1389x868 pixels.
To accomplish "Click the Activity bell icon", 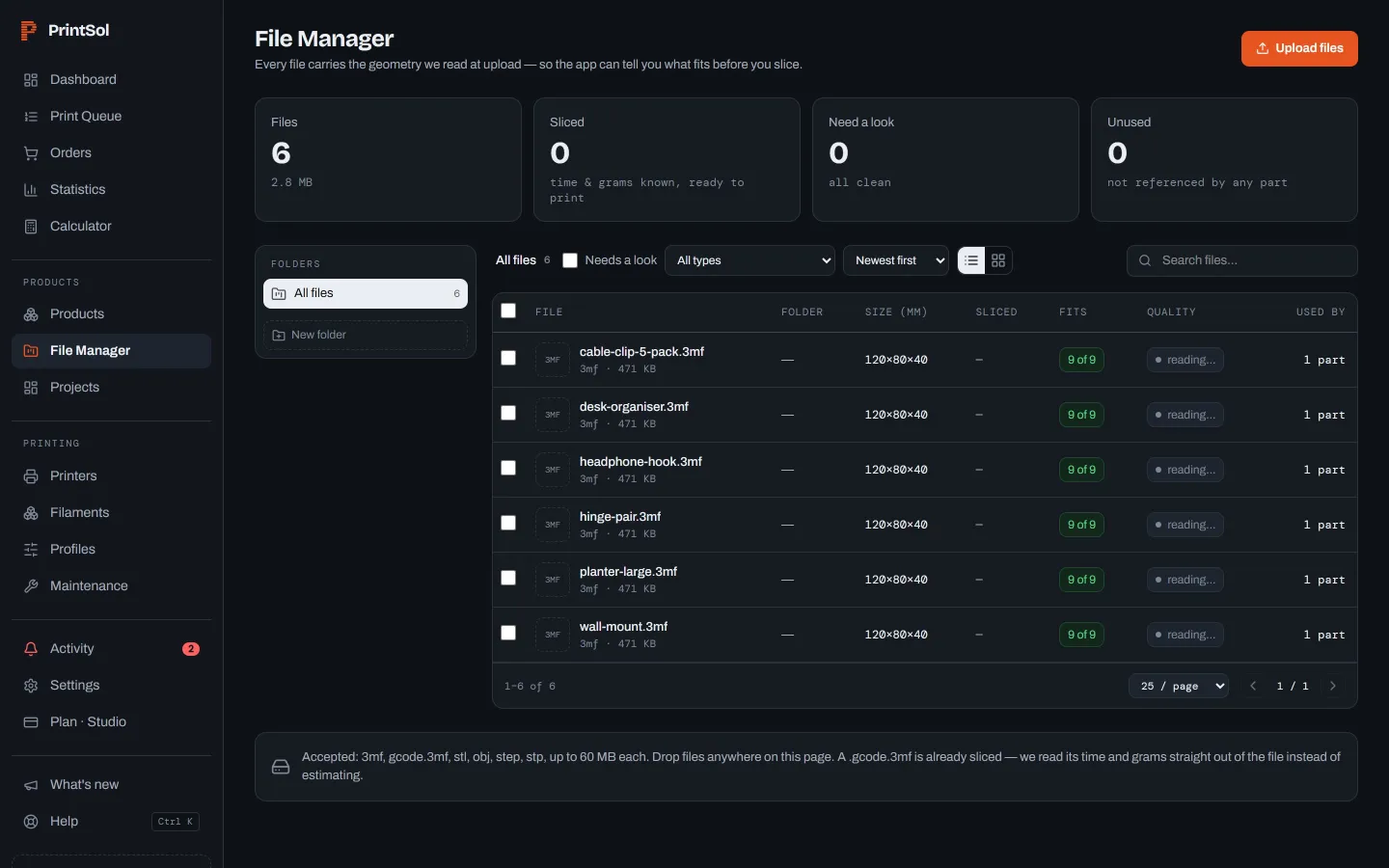I will coord(31,649).
